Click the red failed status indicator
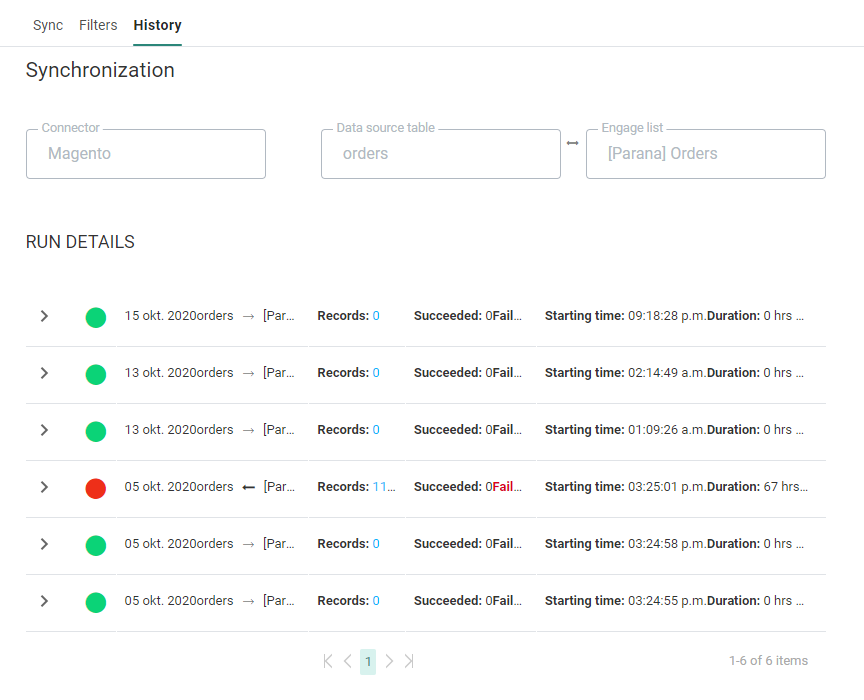Image resolution: width=864 pixels, height=700 pixels. [96, 488]
